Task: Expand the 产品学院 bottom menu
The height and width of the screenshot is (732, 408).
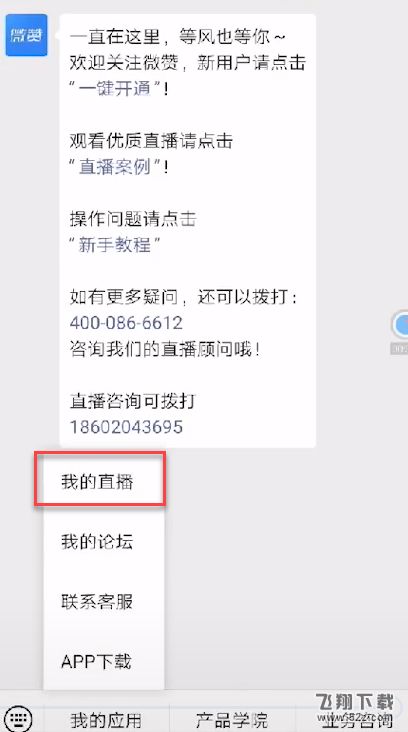Action: pos(232,719)
